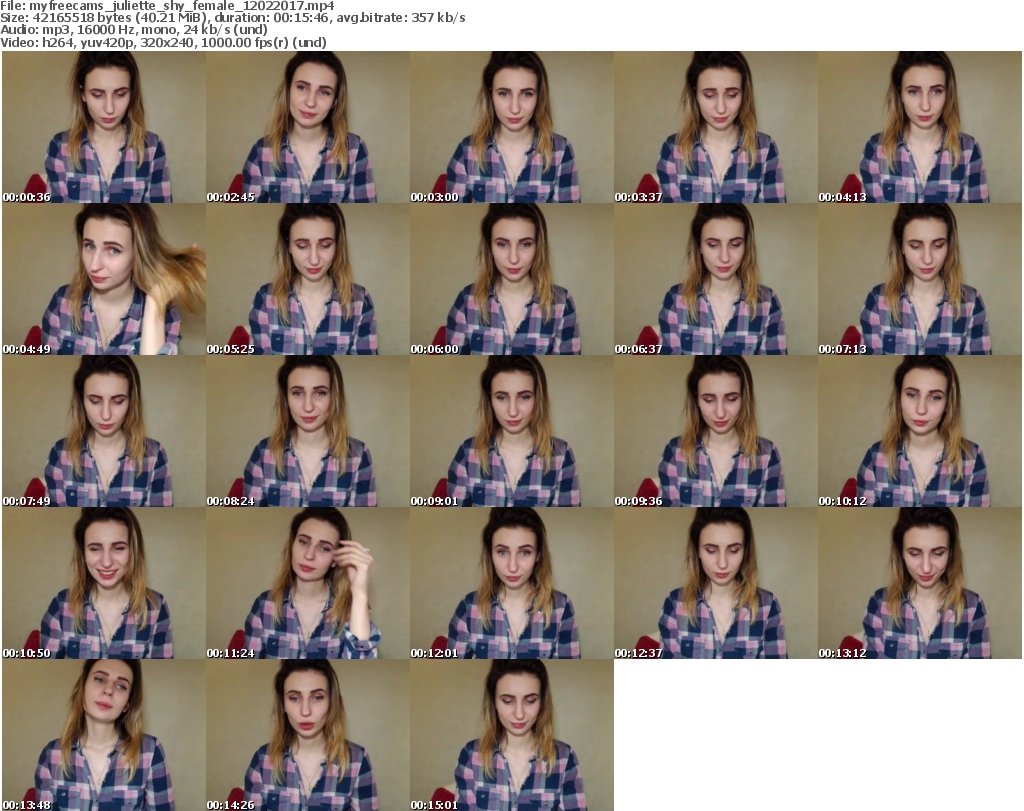Select the tilted-head frame at 00:13:48

click(104, 735)
